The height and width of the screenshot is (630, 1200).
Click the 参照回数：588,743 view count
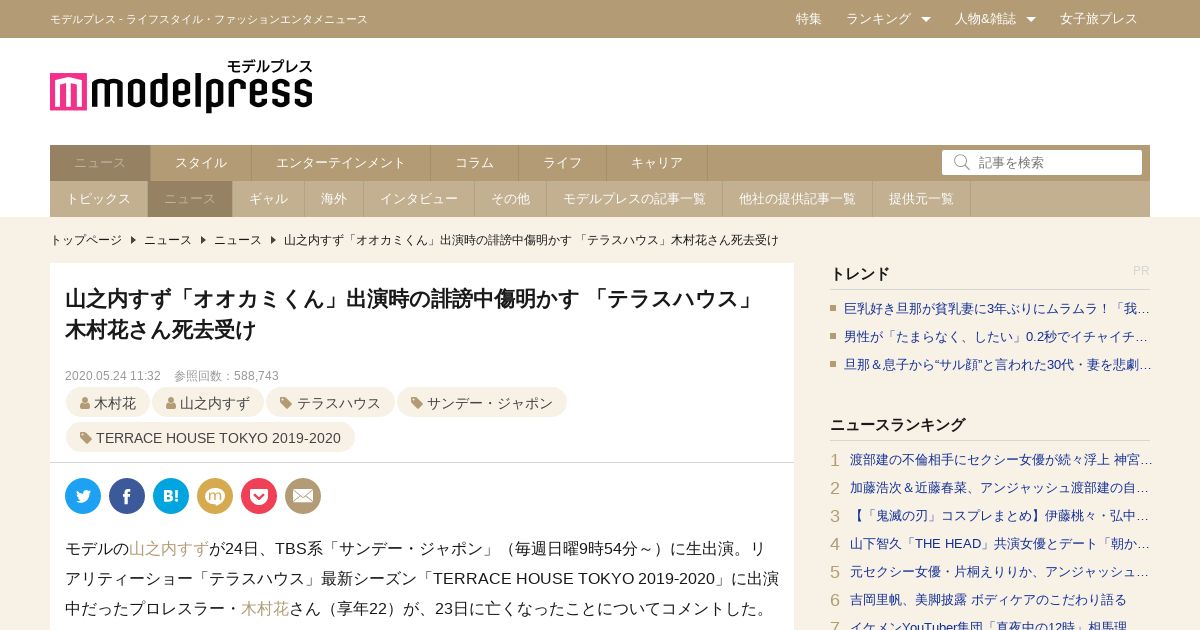226,376
